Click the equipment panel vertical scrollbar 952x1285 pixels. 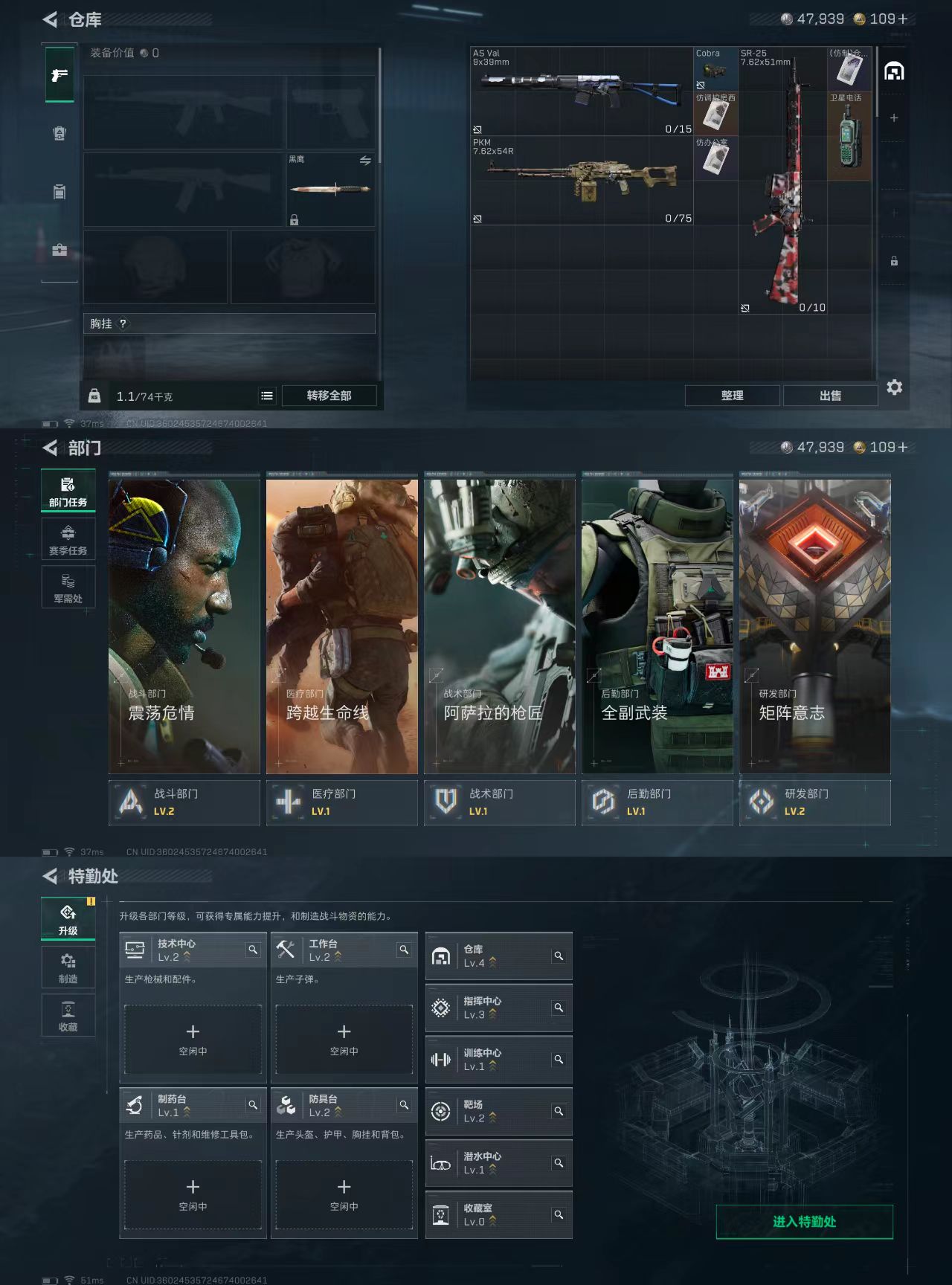[x=379, y=106]
